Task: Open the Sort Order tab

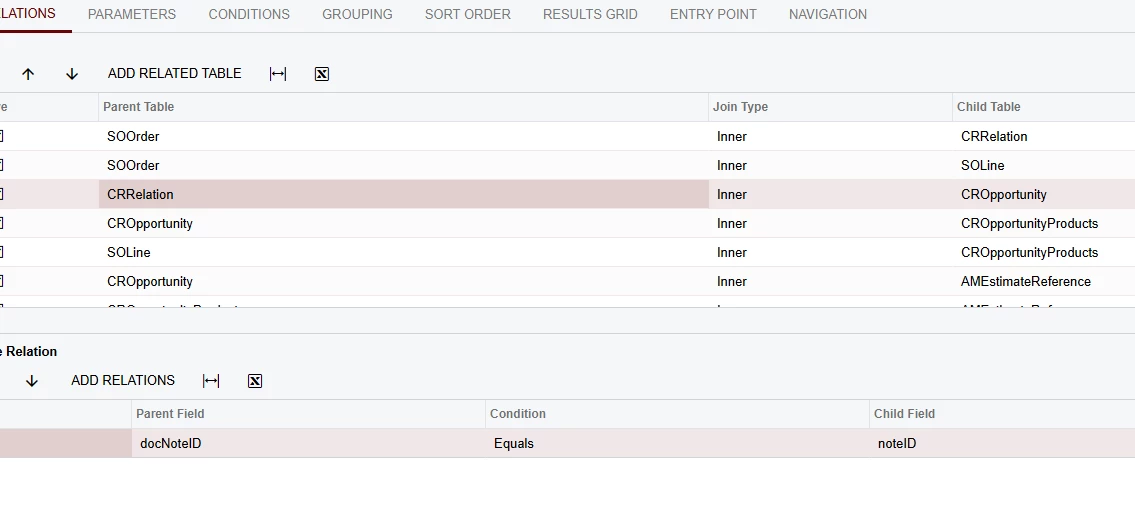Action: coord(468,14)
